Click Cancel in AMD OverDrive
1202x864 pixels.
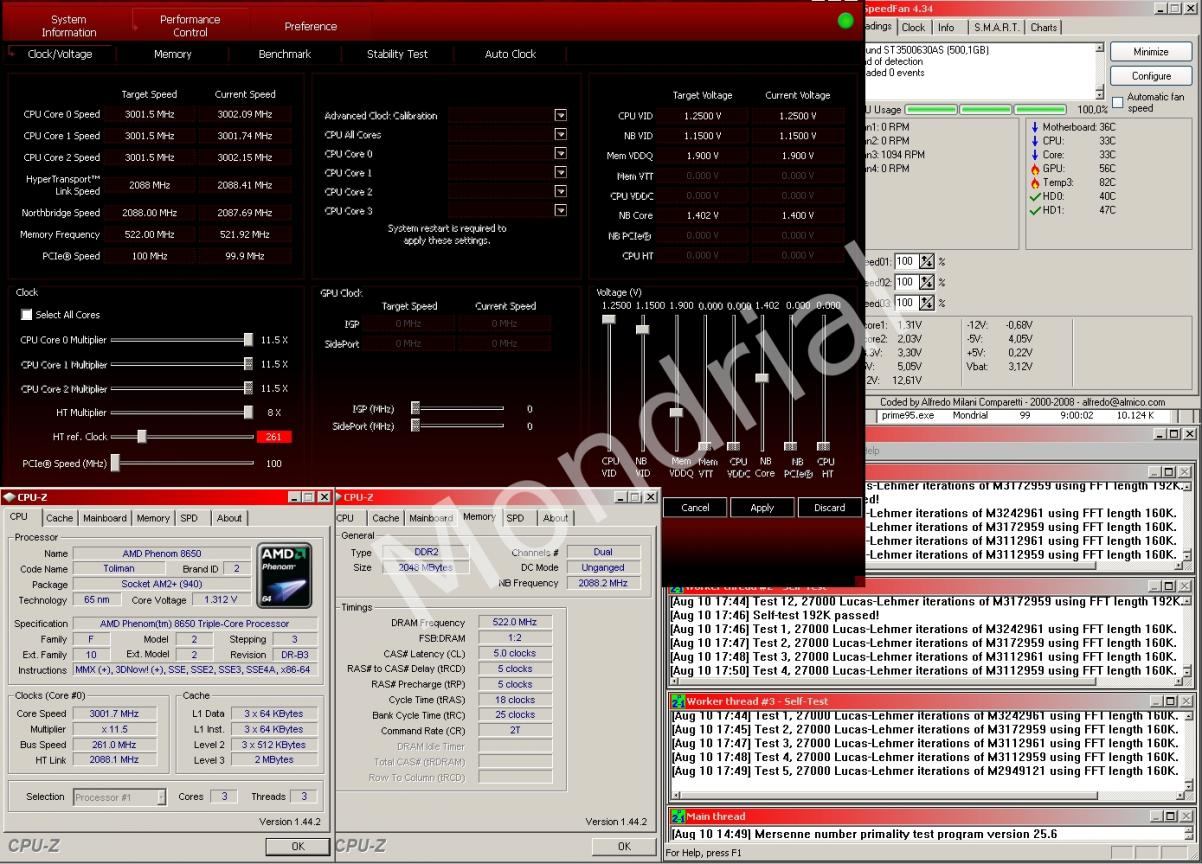coord(695,508)
